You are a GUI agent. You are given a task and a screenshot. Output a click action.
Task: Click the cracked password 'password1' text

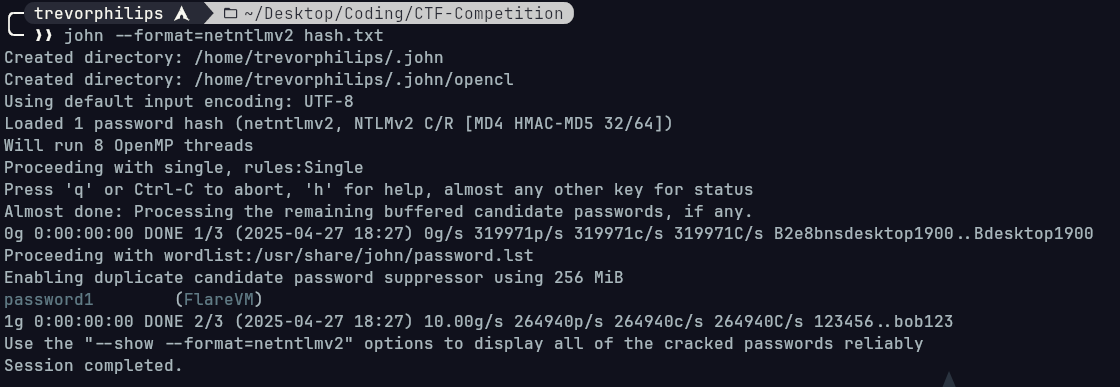[49, 300]
